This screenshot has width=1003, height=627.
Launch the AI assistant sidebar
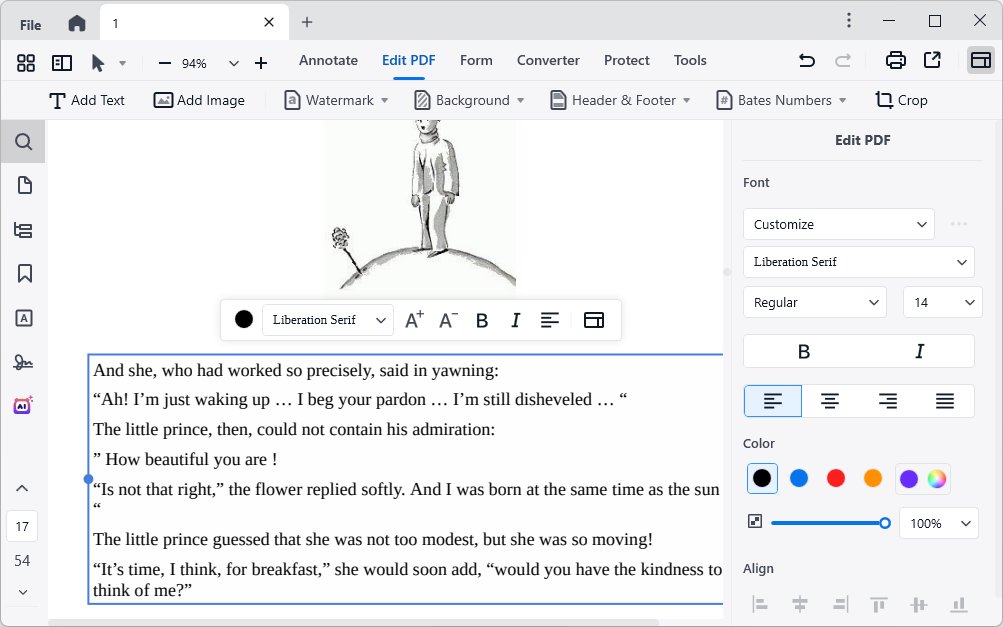(x=22, y=405)
